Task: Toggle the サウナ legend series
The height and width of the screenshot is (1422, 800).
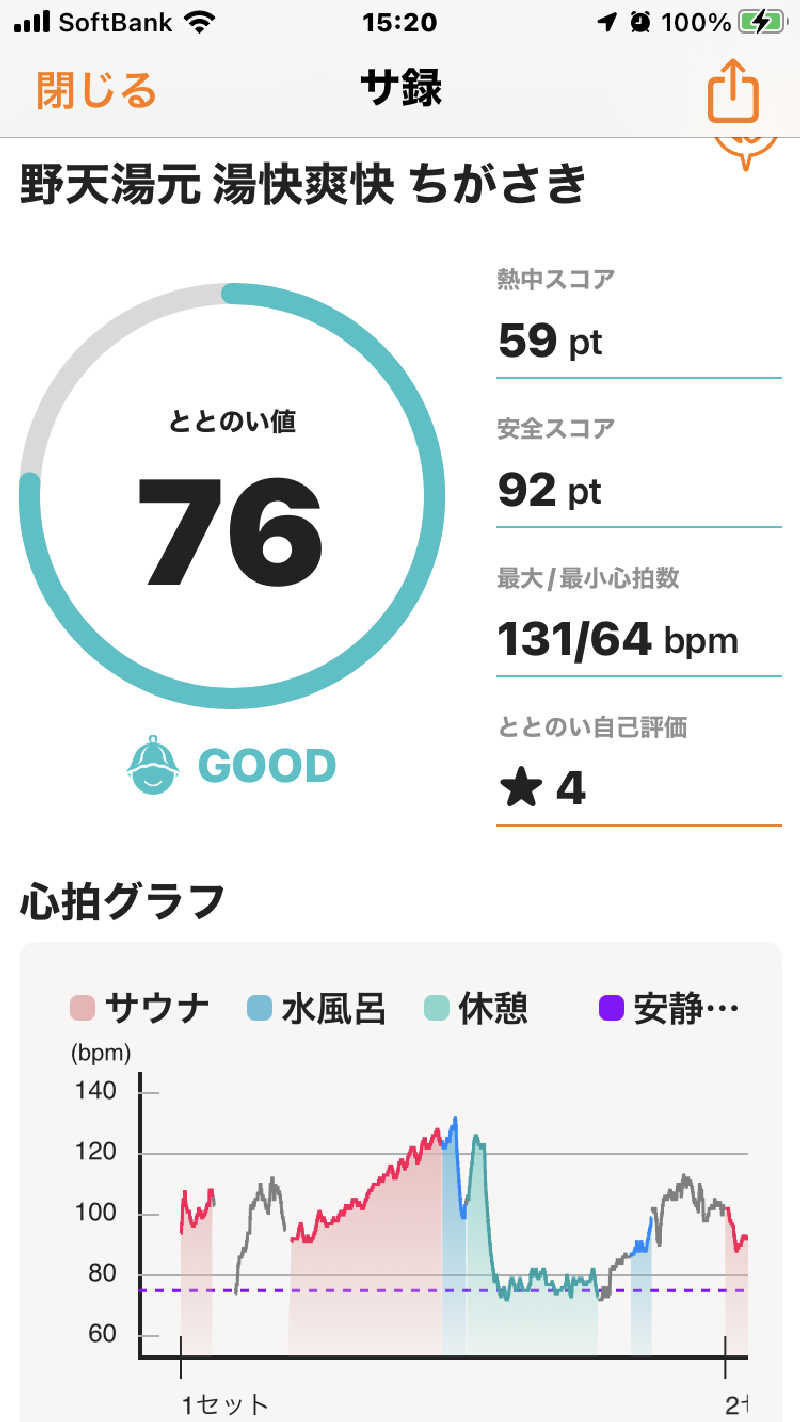Action: click(140, 1008)
